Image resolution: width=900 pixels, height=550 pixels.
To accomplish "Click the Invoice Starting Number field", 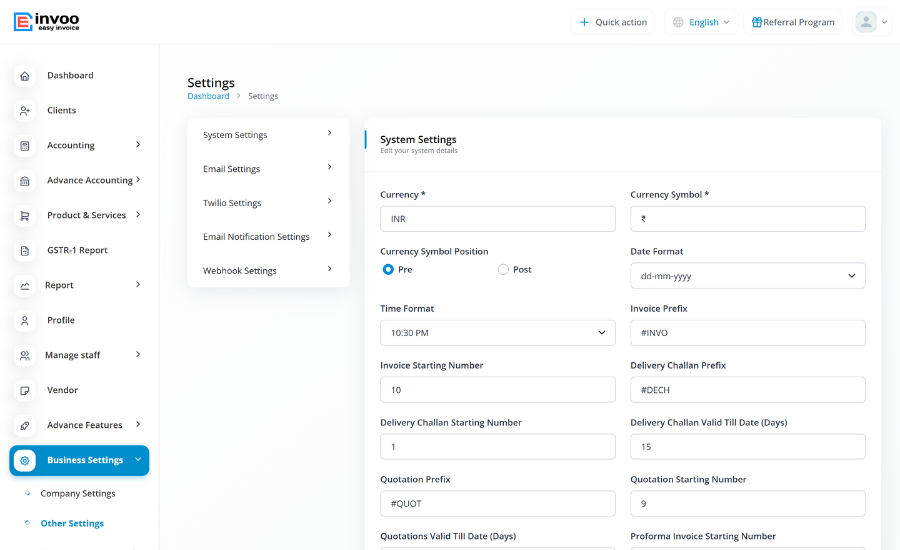I will 498,390.
